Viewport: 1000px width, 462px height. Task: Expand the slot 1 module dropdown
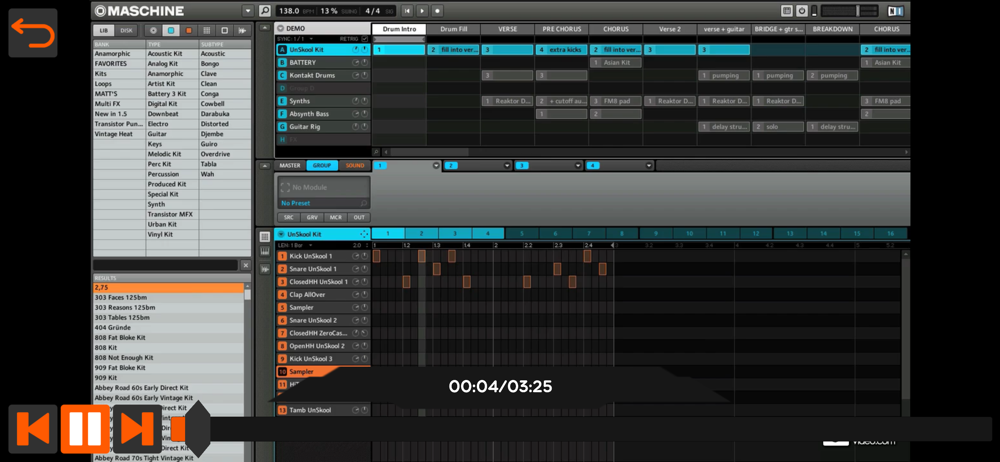[x=436, y=166]
